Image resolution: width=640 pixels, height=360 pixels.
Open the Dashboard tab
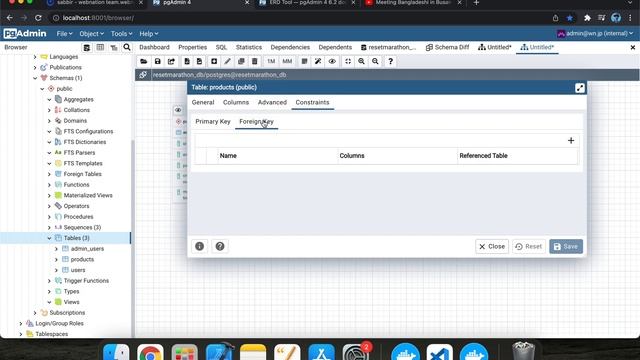pyautogui.click(x=154, y=47)
